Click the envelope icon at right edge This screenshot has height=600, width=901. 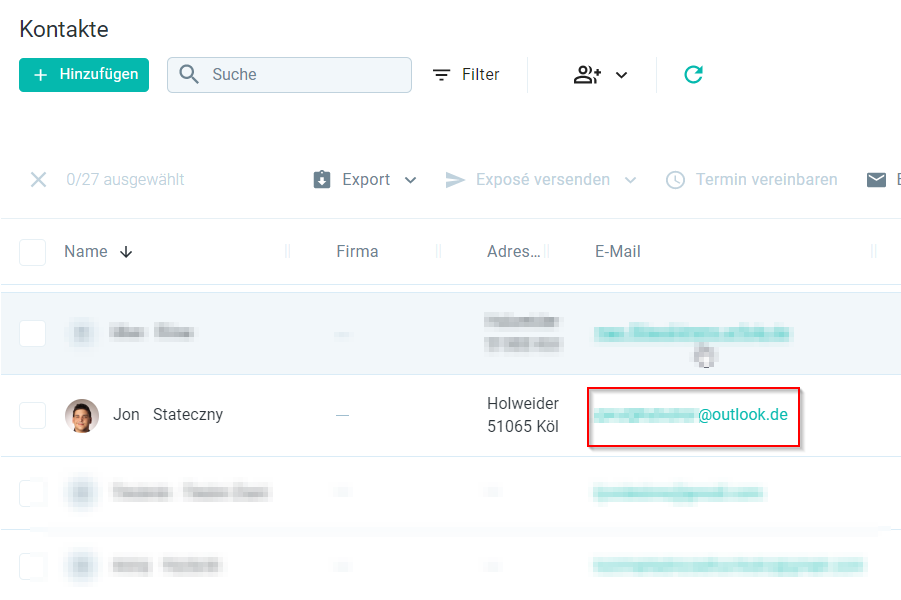click(876, 180)
